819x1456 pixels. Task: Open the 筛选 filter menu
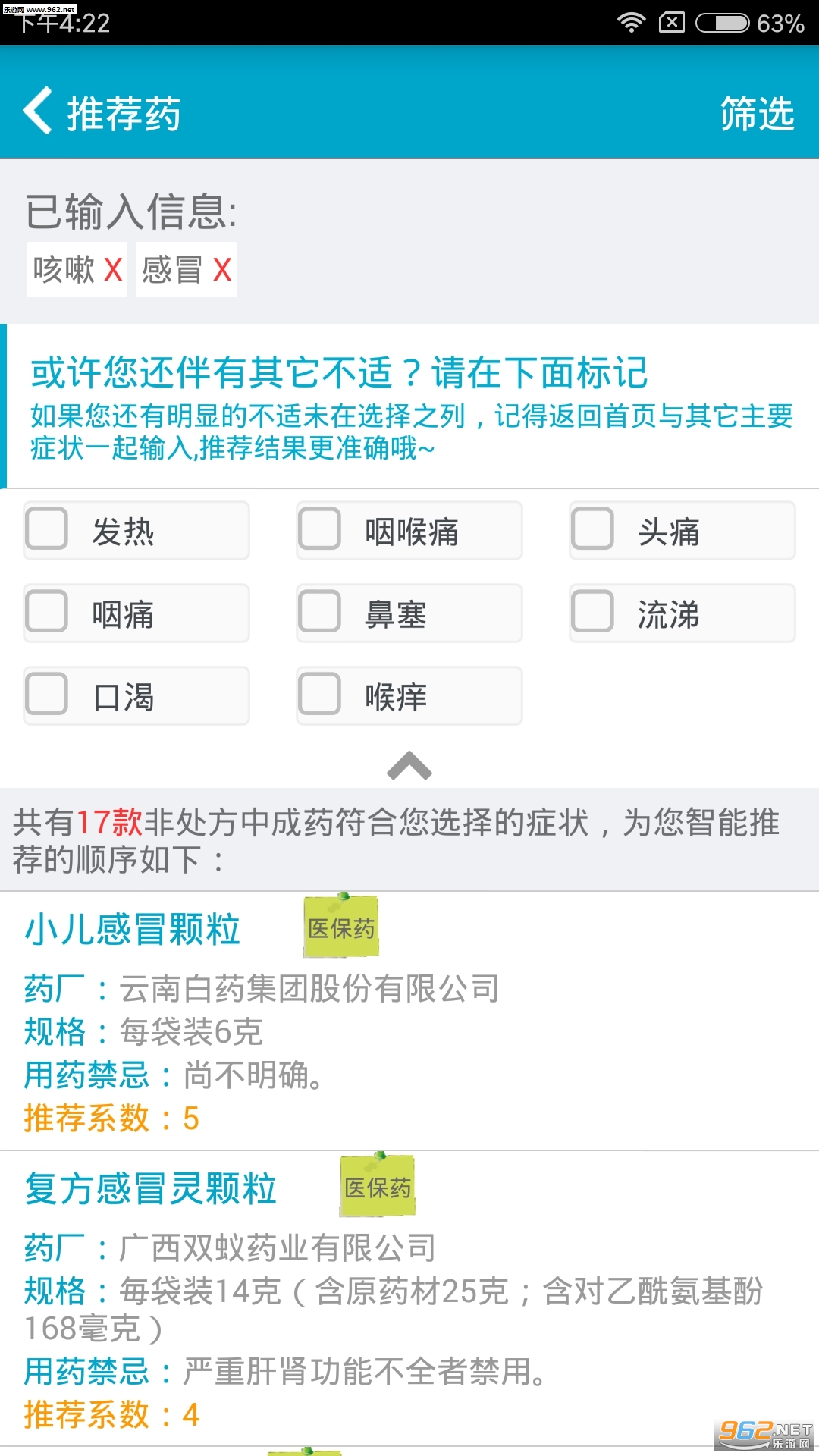(757, 114)
